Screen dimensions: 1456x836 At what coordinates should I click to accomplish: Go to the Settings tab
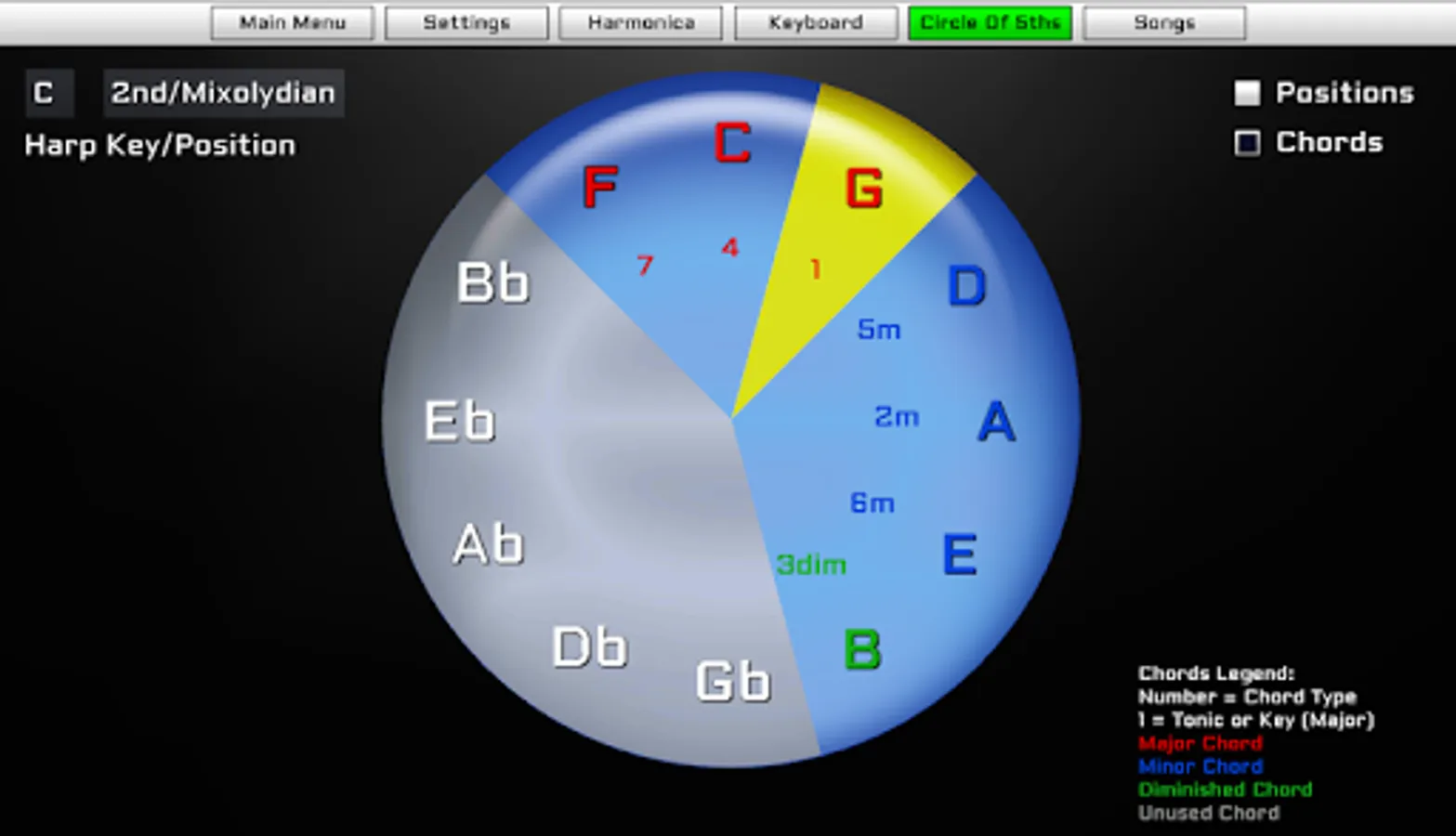(466, 23)
